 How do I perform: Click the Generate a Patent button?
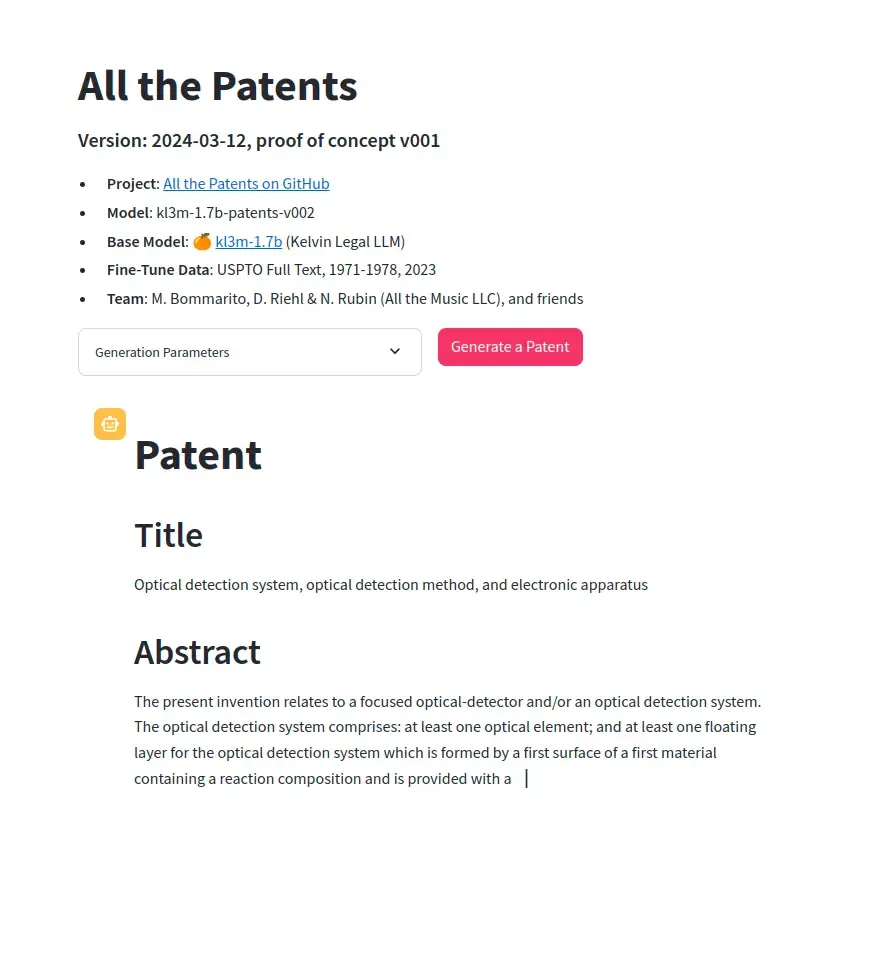pos(510,347)
